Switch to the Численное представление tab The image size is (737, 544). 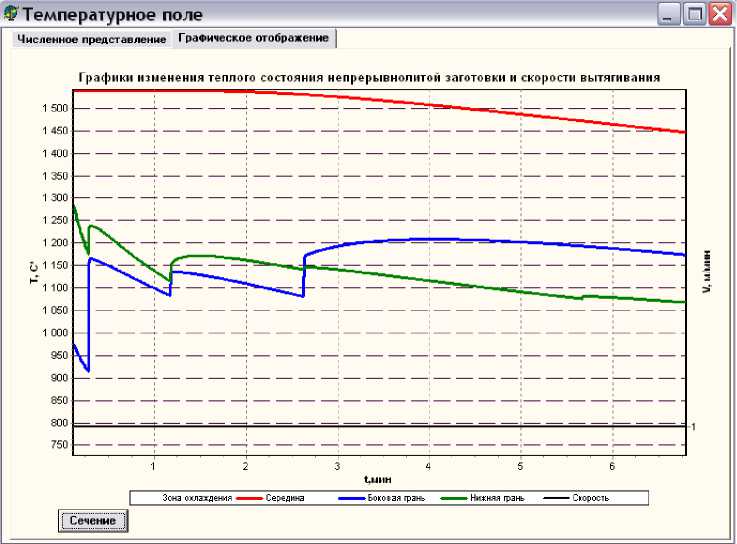pyautogui.click(x=92, y=39)
